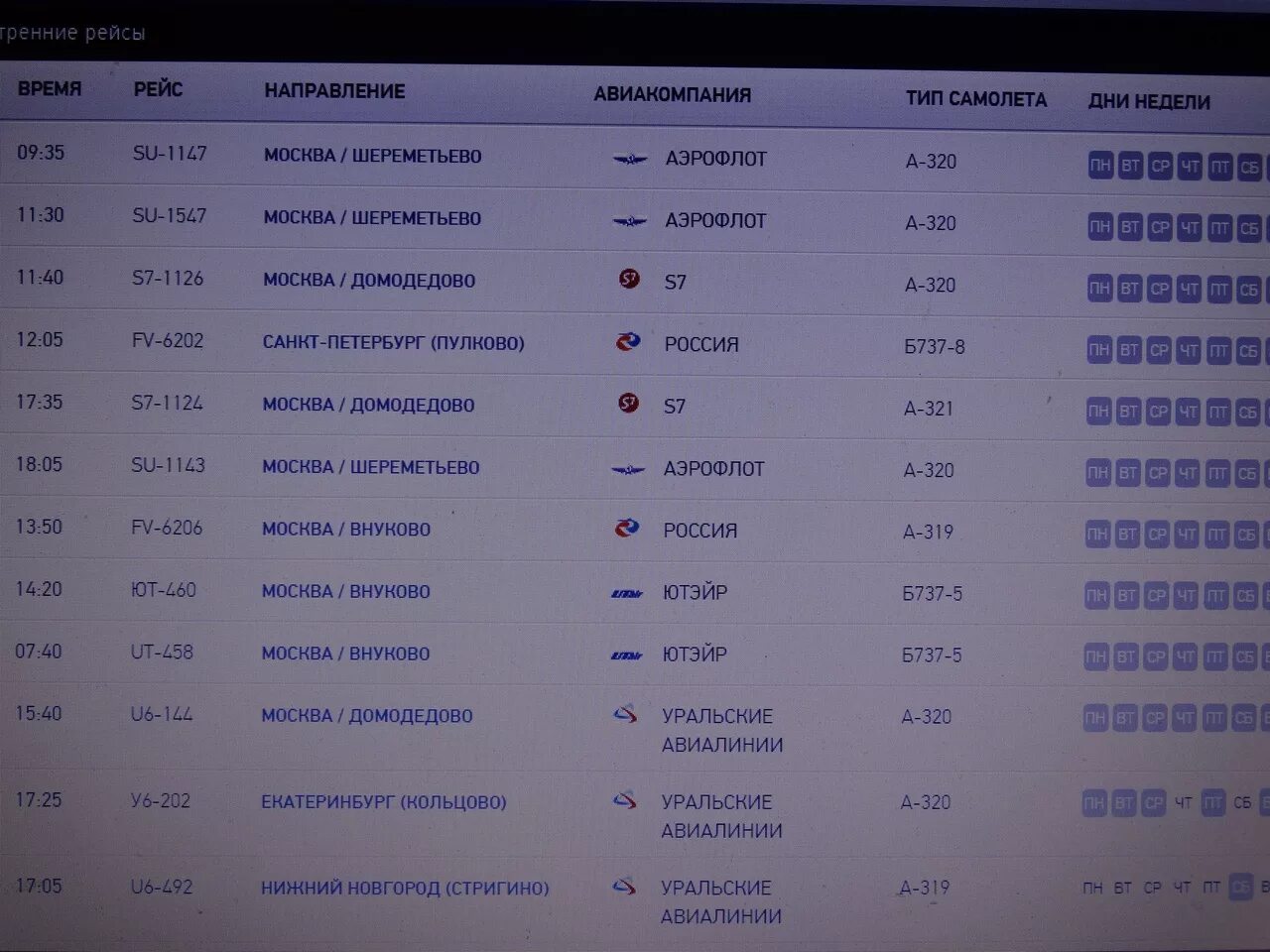Viewport: 1270px width, 952px height.
Task: Click ВТ day badge in SU-1147 row
Action: tap(1130, 166)
